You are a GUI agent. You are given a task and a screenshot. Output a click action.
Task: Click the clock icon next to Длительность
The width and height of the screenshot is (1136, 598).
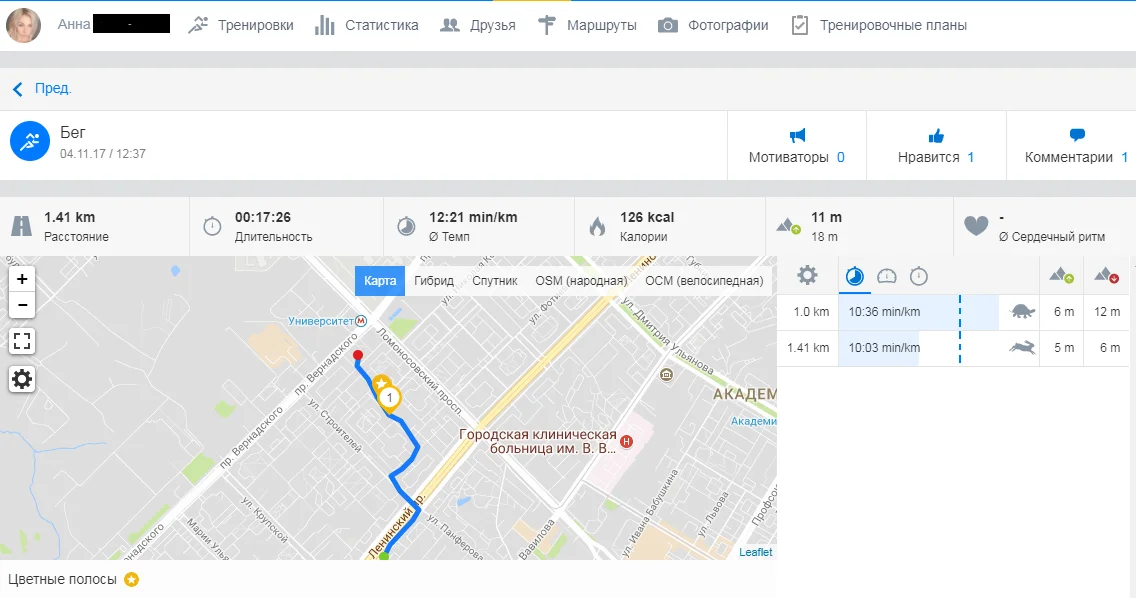212,226
